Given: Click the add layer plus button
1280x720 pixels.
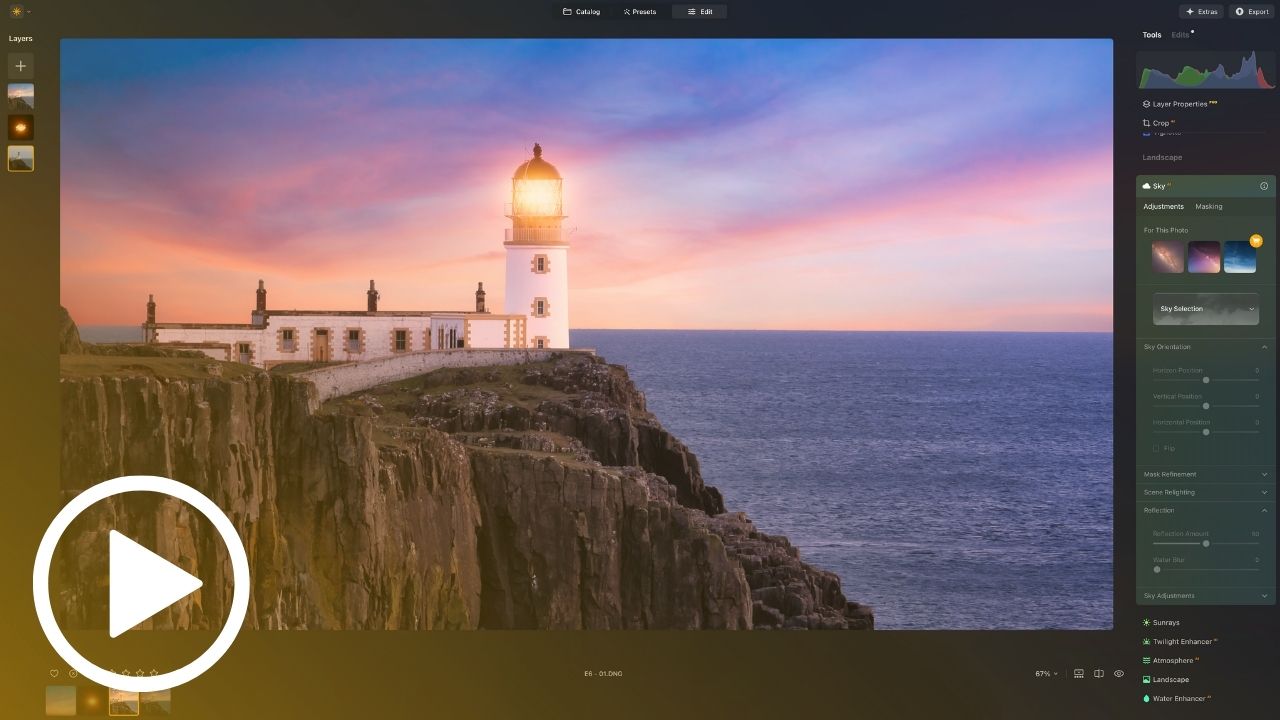Looking at the screenshot, I should coord(21,66).
